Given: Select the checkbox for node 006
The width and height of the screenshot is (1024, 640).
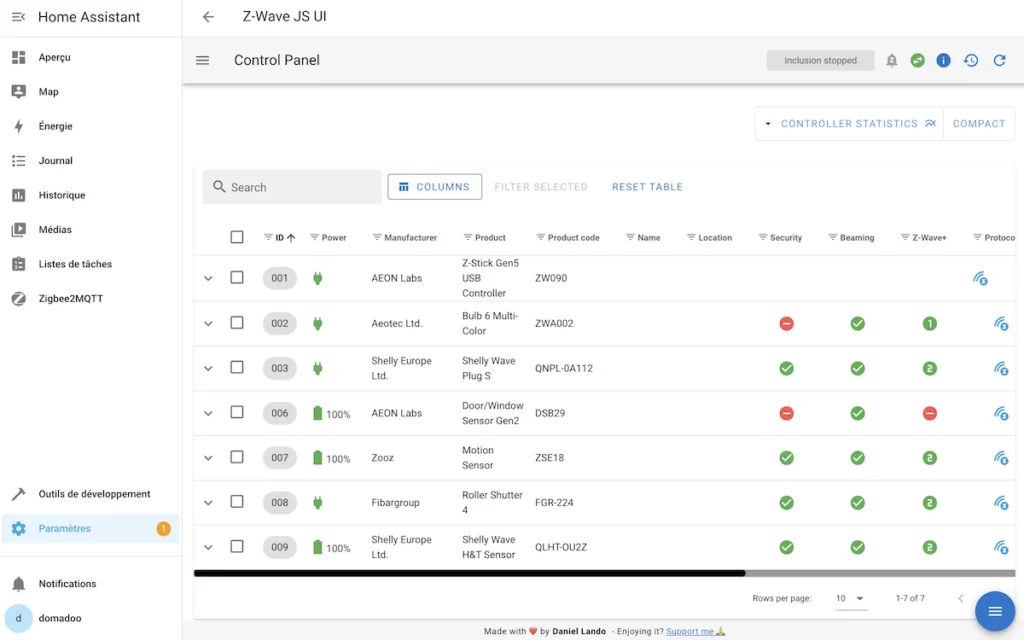Looking at the screenshot, I should click(x=237, y=412).
